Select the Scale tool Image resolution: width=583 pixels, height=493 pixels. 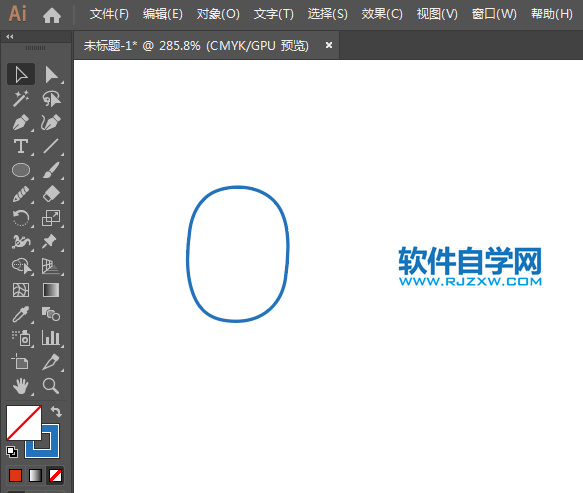click(51, 218)
